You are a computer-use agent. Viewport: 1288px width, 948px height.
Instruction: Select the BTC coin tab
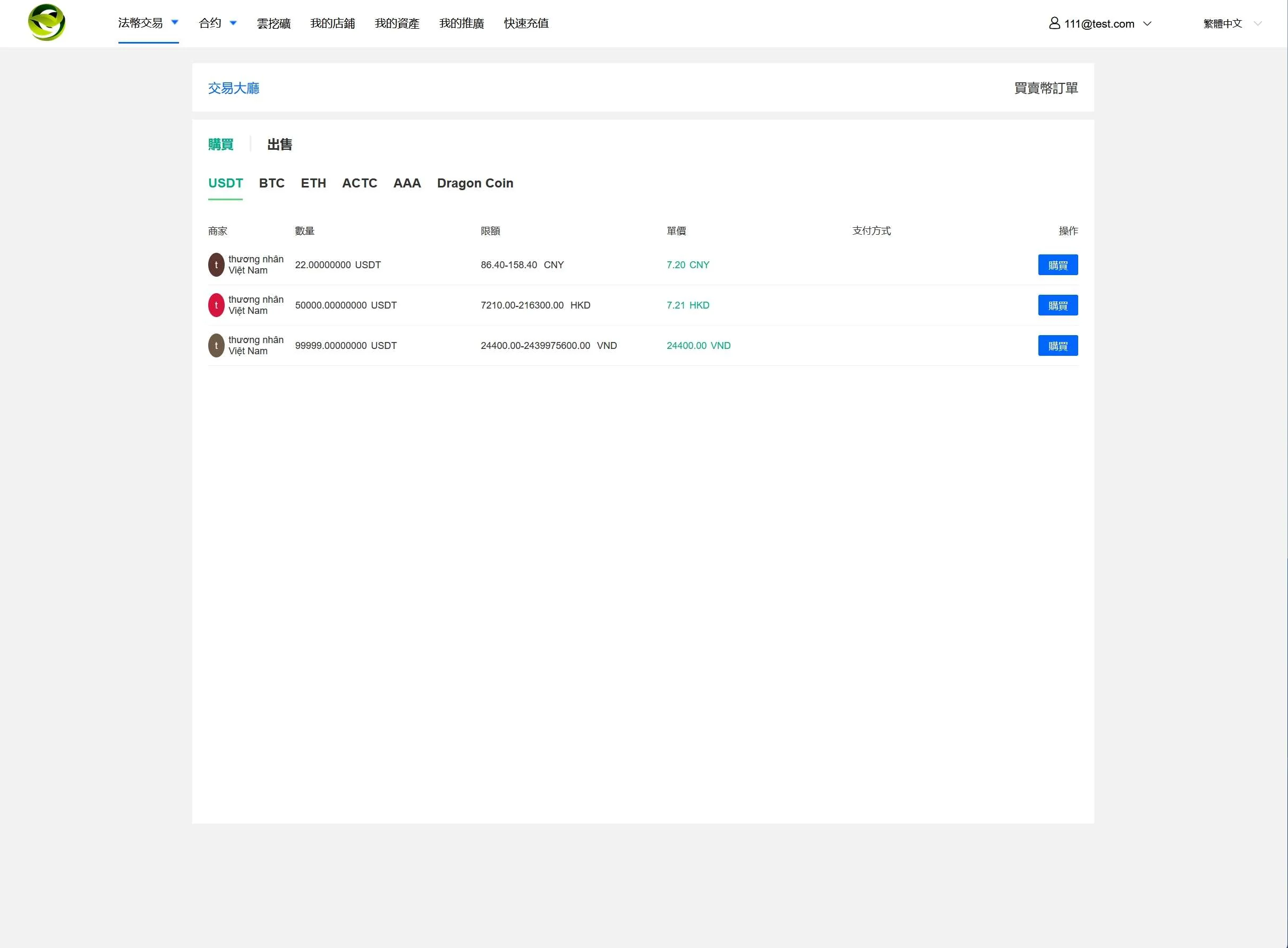[271, 183]
